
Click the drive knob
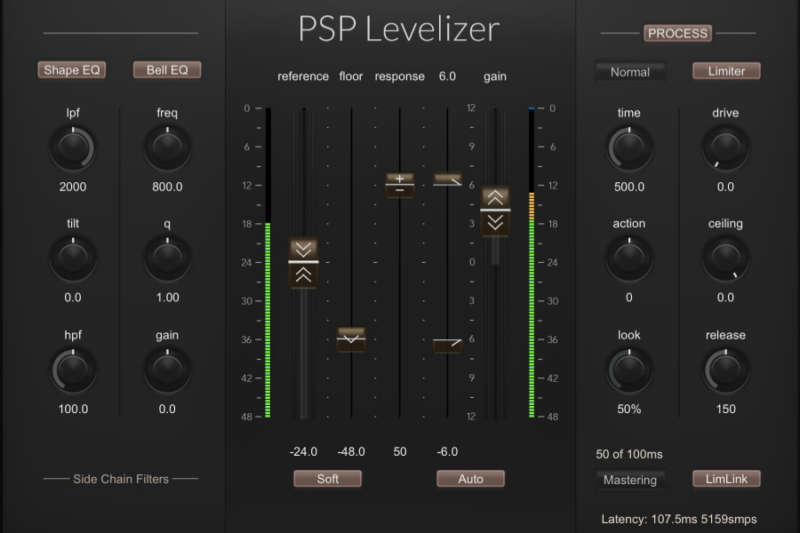[726, 148]
